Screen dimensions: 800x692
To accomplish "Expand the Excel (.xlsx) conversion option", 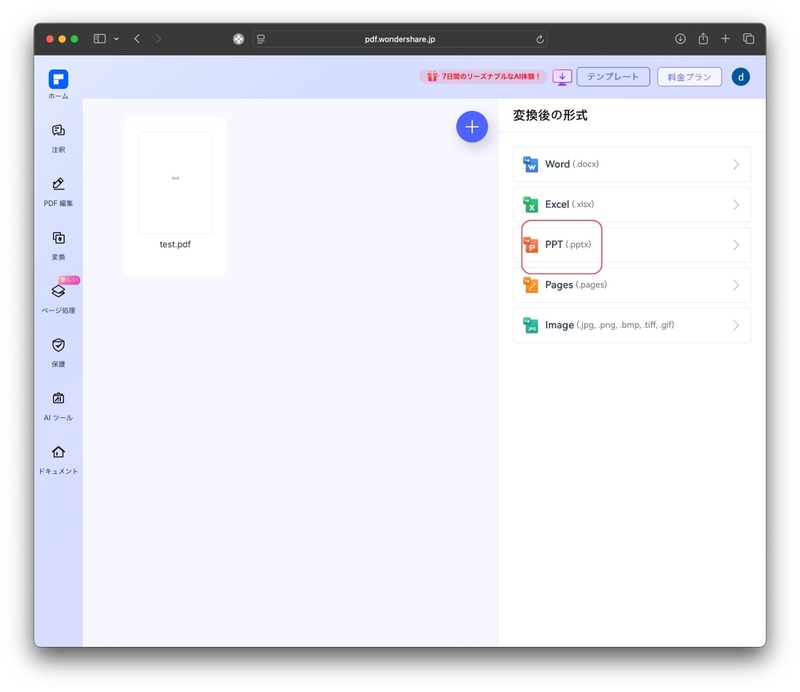I will coord(631,204).
